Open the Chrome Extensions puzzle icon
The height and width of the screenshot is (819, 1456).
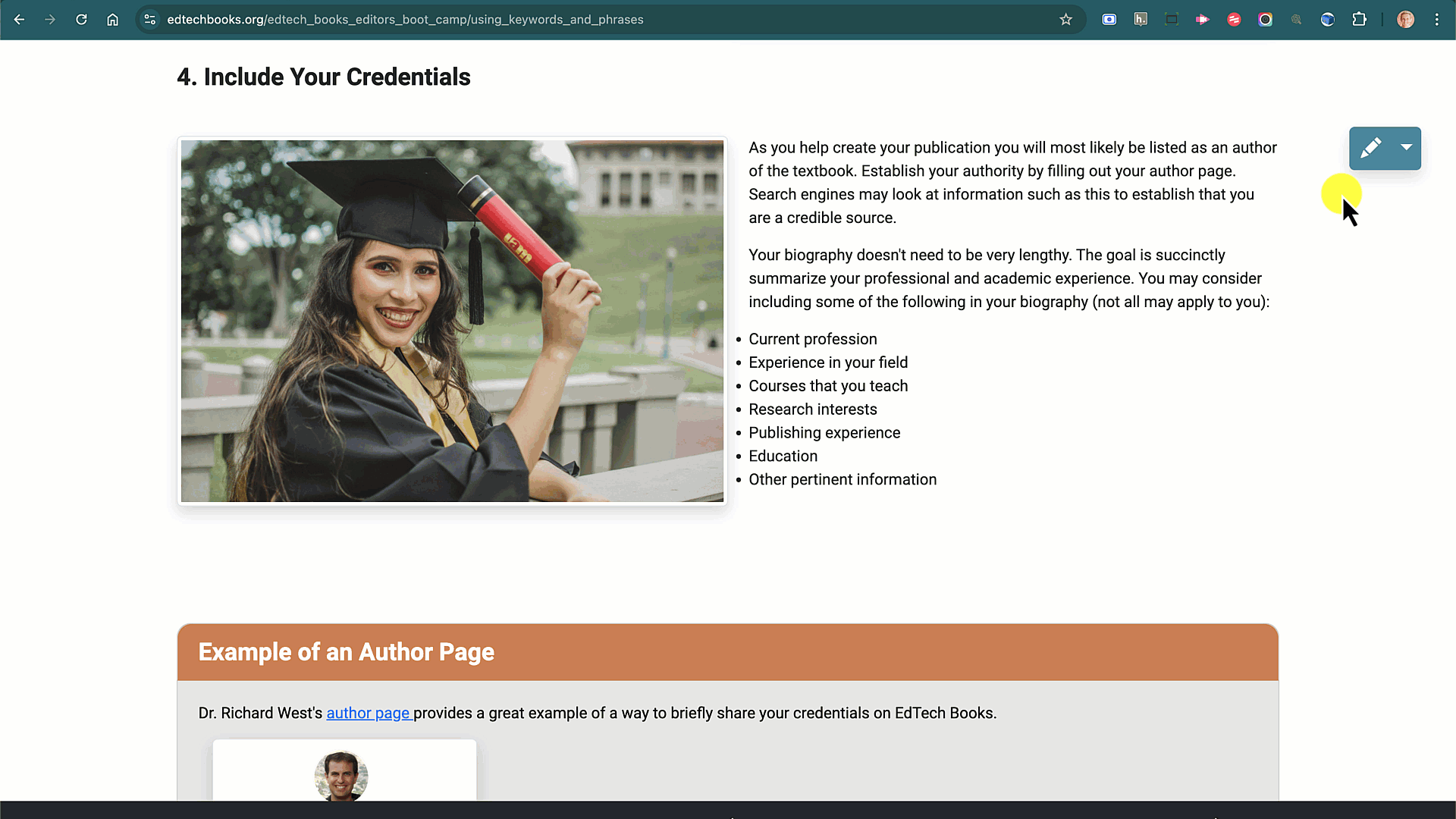1359,20
